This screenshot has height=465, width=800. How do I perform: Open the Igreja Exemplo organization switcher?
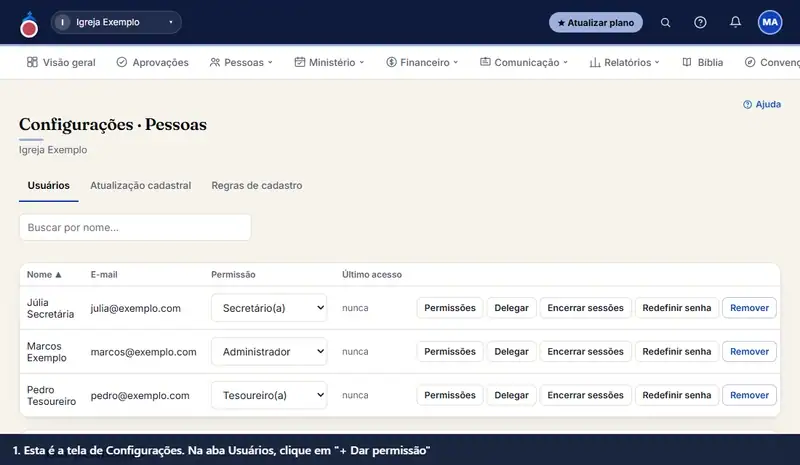pyautogui.click(x=116, y=22)
